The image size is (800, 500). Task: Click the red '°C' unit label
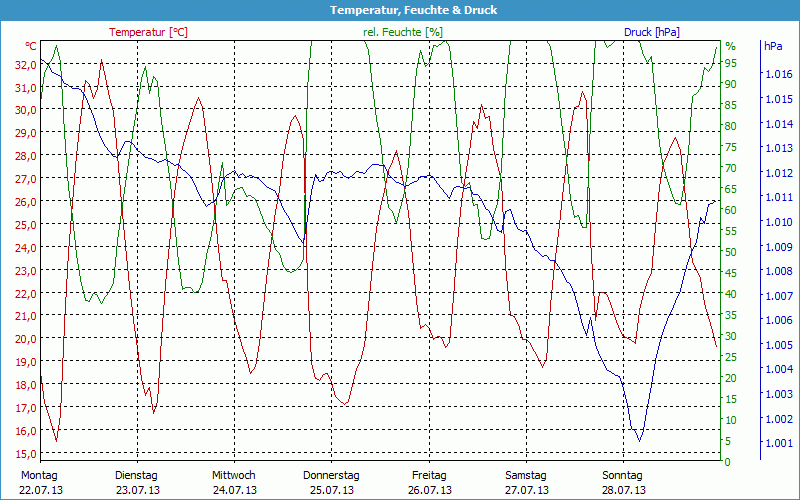click(x=31, y=46)
